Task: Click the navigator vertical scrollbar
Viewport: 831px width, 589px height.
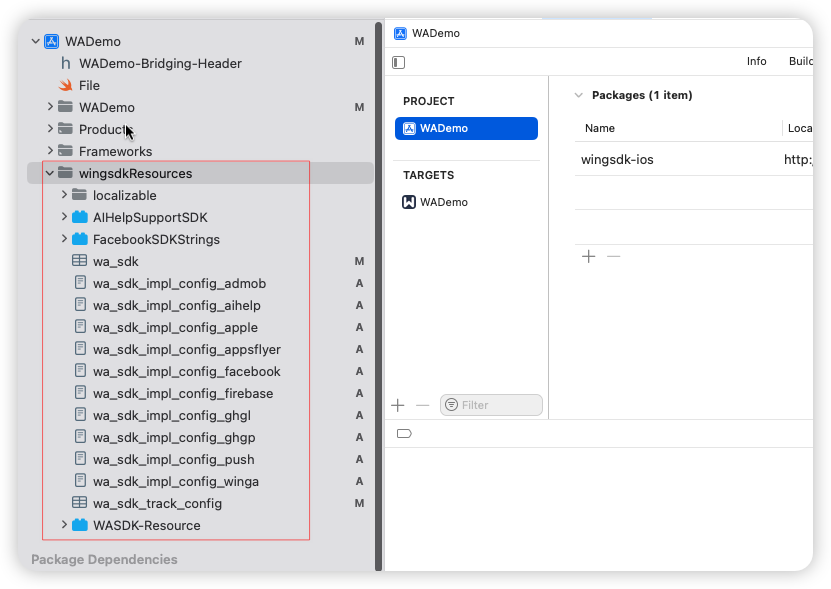Action: point(378,297)
